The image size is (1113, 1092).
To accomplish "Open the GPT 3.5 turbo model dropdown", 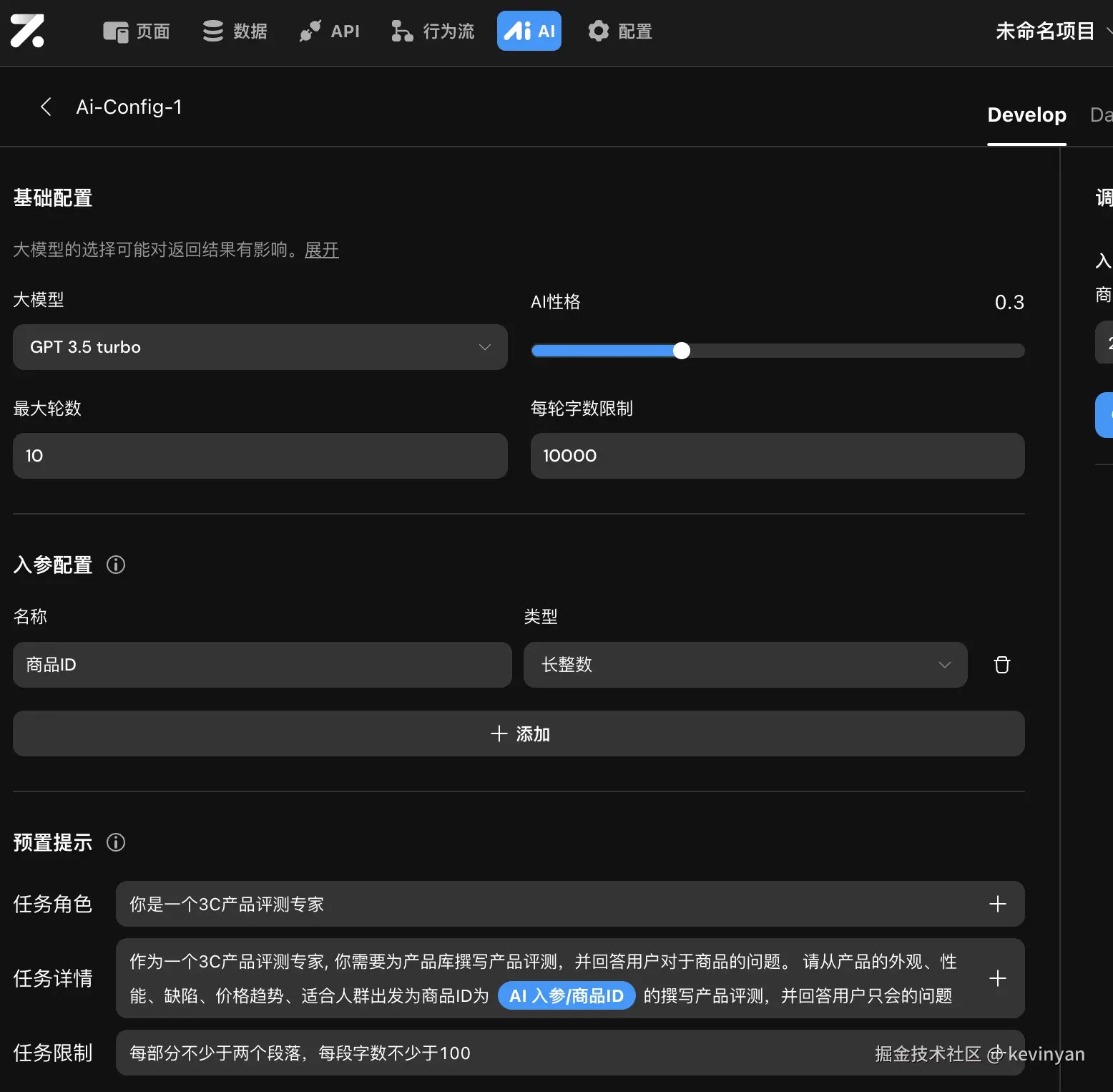I will click(x=260, y=347).
